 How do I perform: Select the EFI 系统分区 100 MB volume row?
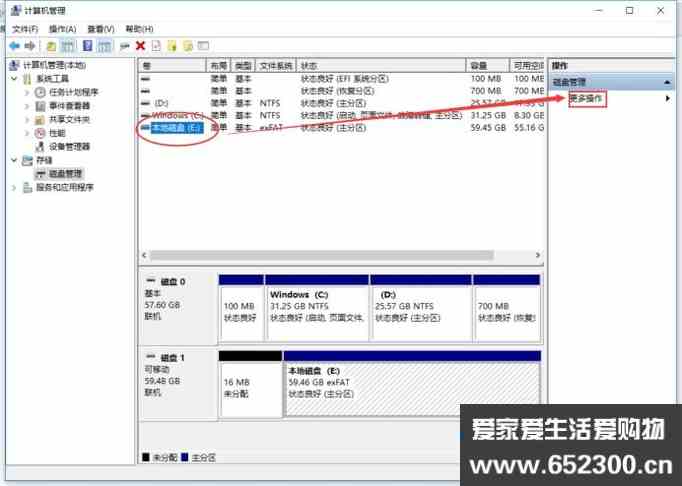point(341,79)
